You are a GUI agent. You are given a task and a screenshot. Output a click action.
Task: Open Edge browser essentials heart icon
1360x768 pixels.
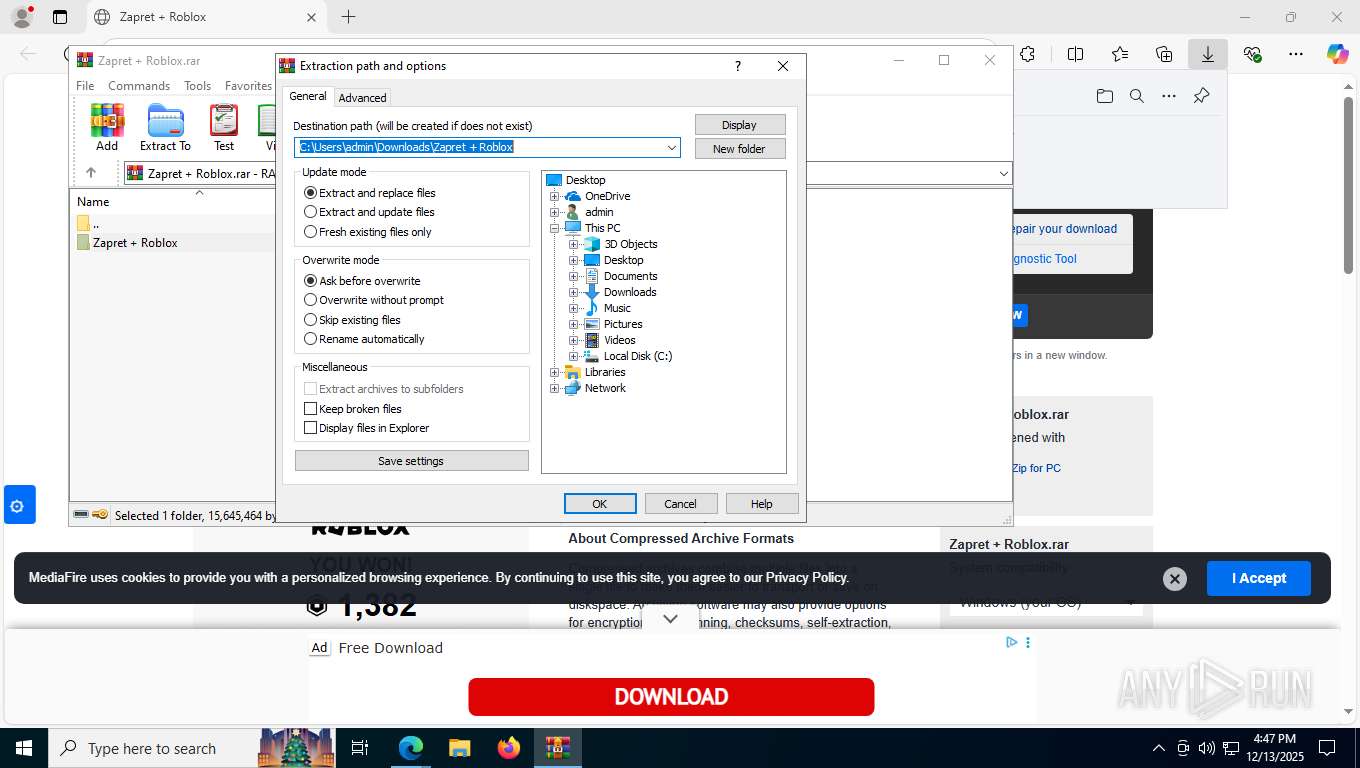1252,55
